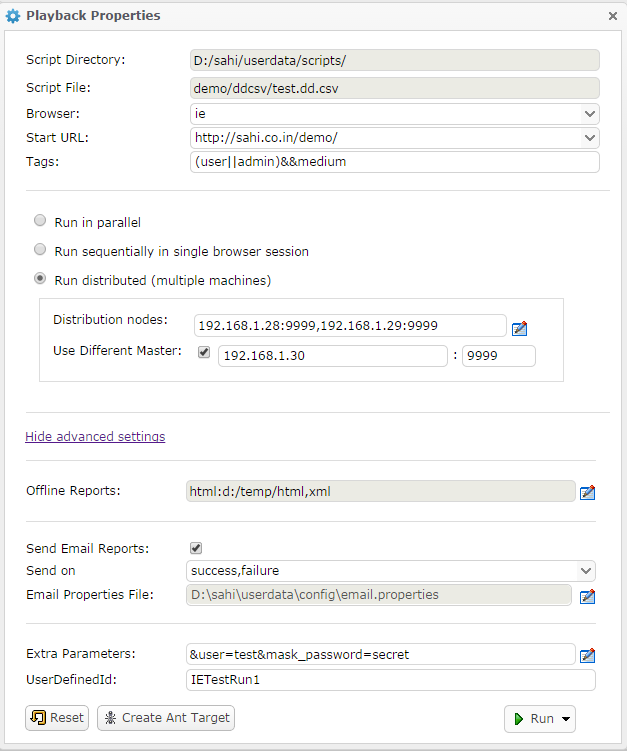Click edit icon next to Extra Parameters
The image size is (627, 751).
(588, 656)
